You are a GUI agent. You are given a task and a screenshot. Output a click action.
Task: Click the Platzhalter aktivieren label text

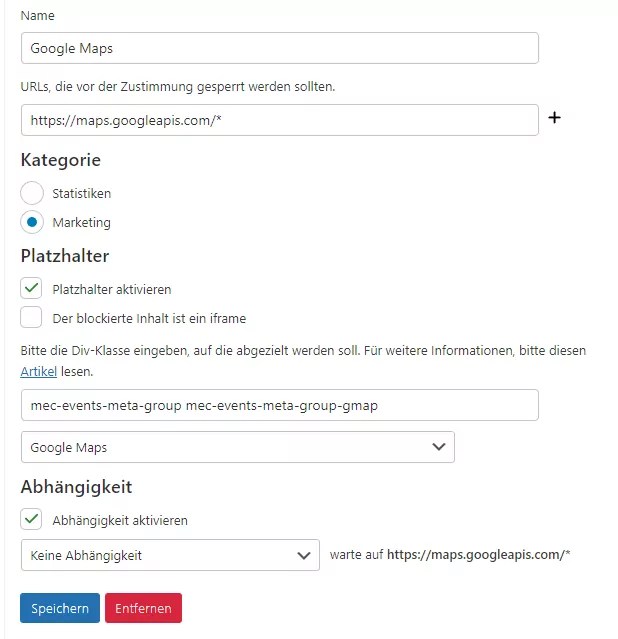tap(112, 289)
